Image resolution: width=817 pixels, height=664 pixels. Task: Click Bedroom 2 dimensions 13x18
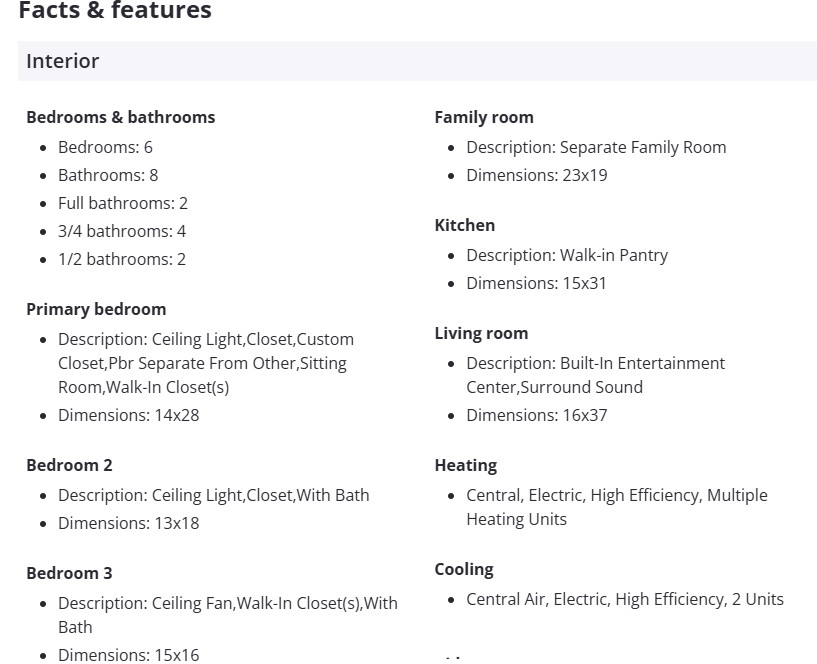coord(128,523)
